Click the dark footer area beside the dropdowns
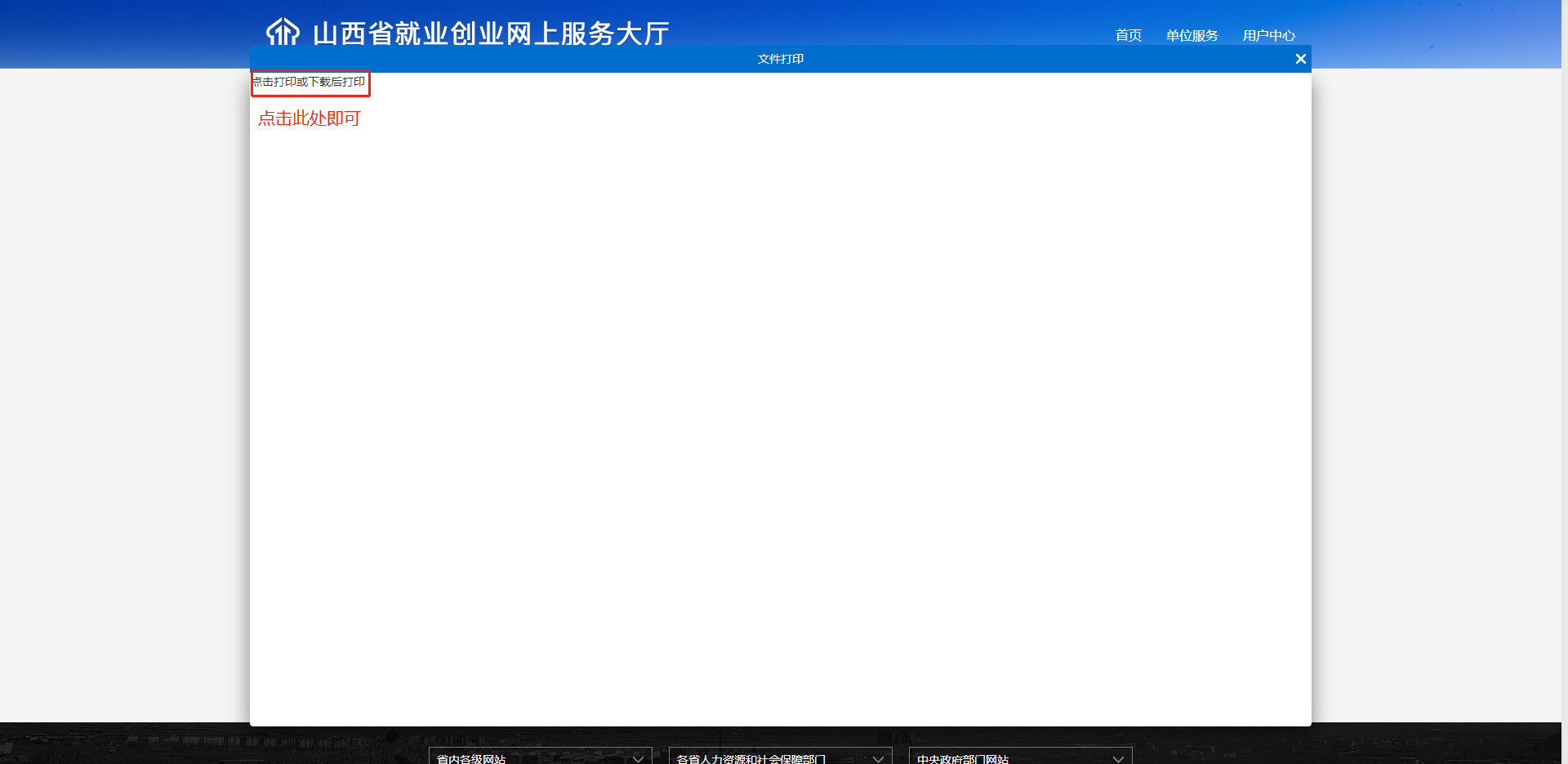 (x=212, y=745)
